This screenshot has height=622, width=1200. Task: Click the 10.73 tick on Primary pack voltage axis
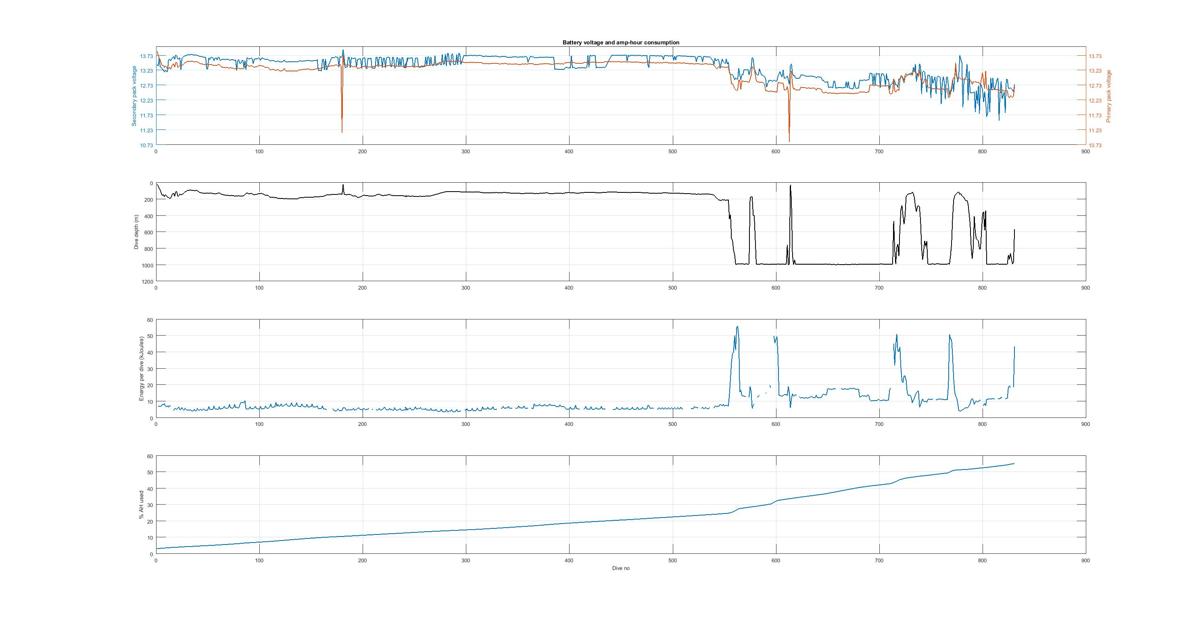(x=1095, y=145)
